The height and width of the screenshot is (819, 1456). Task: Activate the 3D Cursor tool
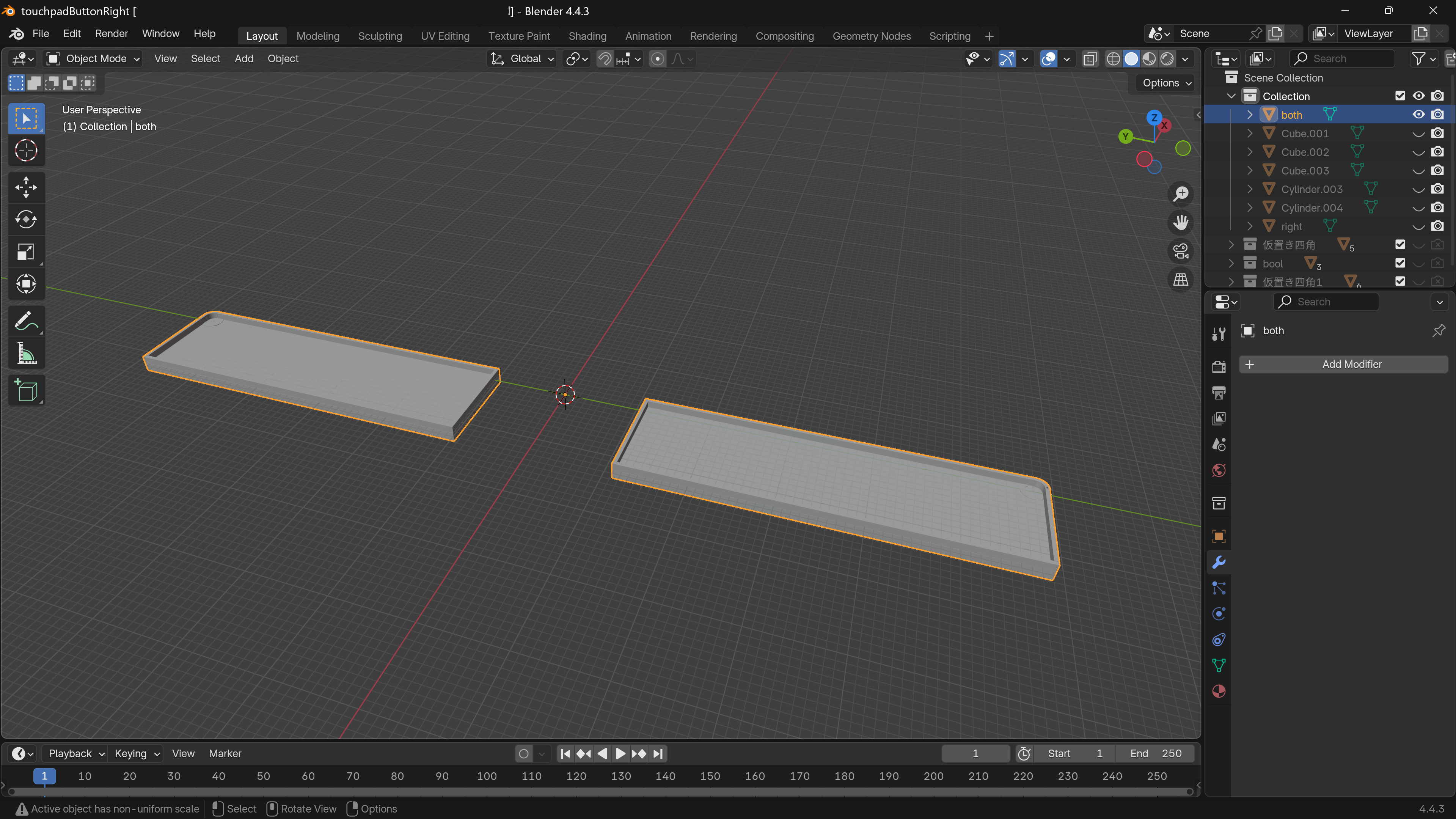tap(26, 150)
